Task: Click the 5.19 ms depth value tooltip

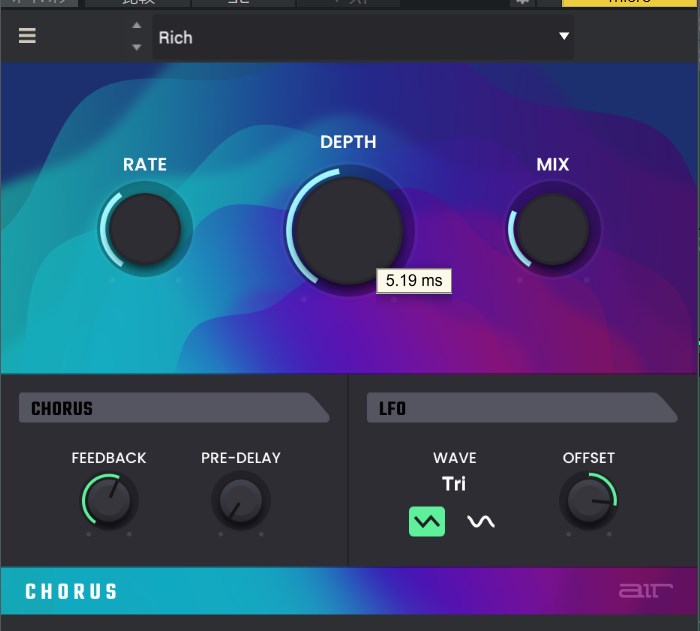Action: [414, 281]
